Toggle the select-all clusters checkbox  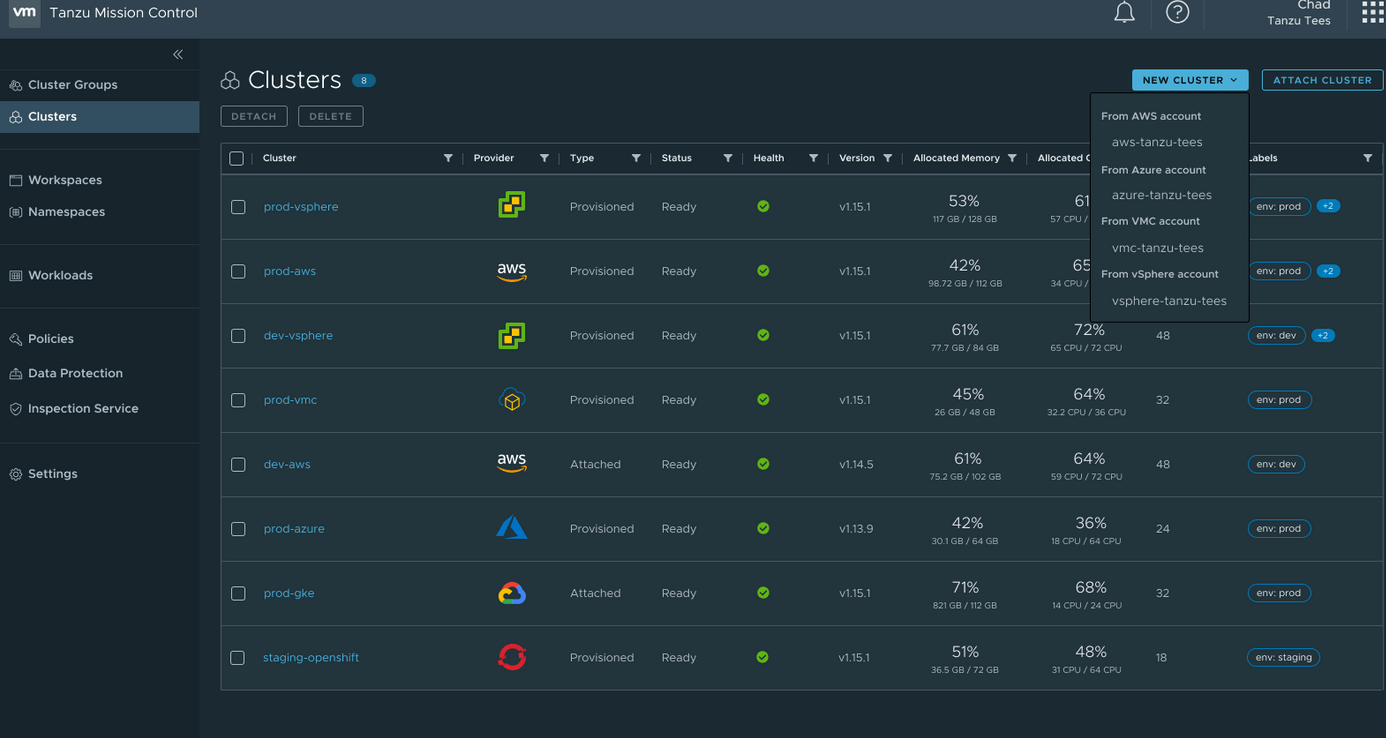237,158
